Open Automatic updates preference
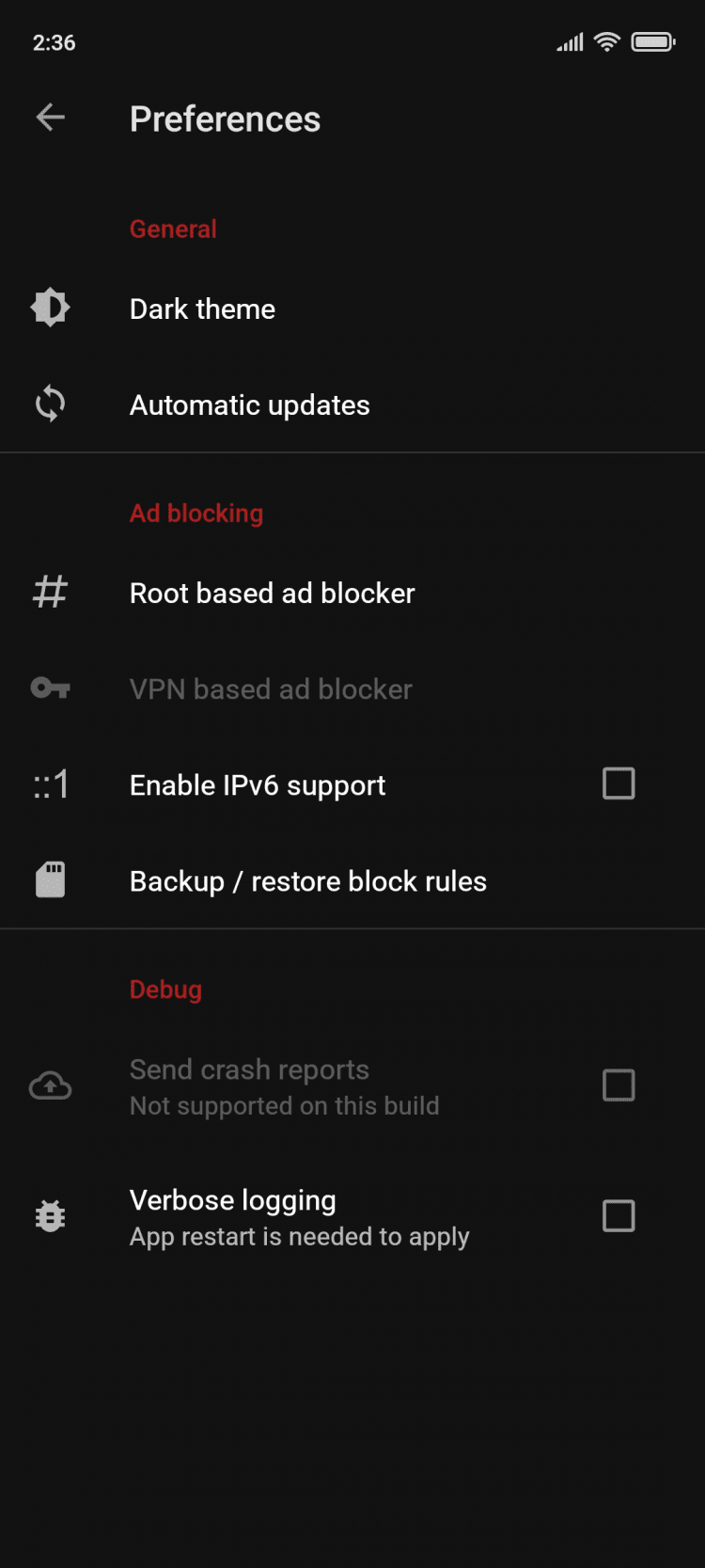 [249, 405]
